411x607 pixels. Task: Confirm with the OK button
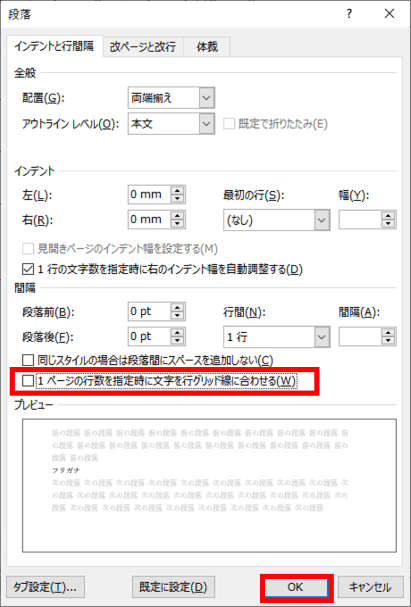pyautogui.click(x=296, y=587)
